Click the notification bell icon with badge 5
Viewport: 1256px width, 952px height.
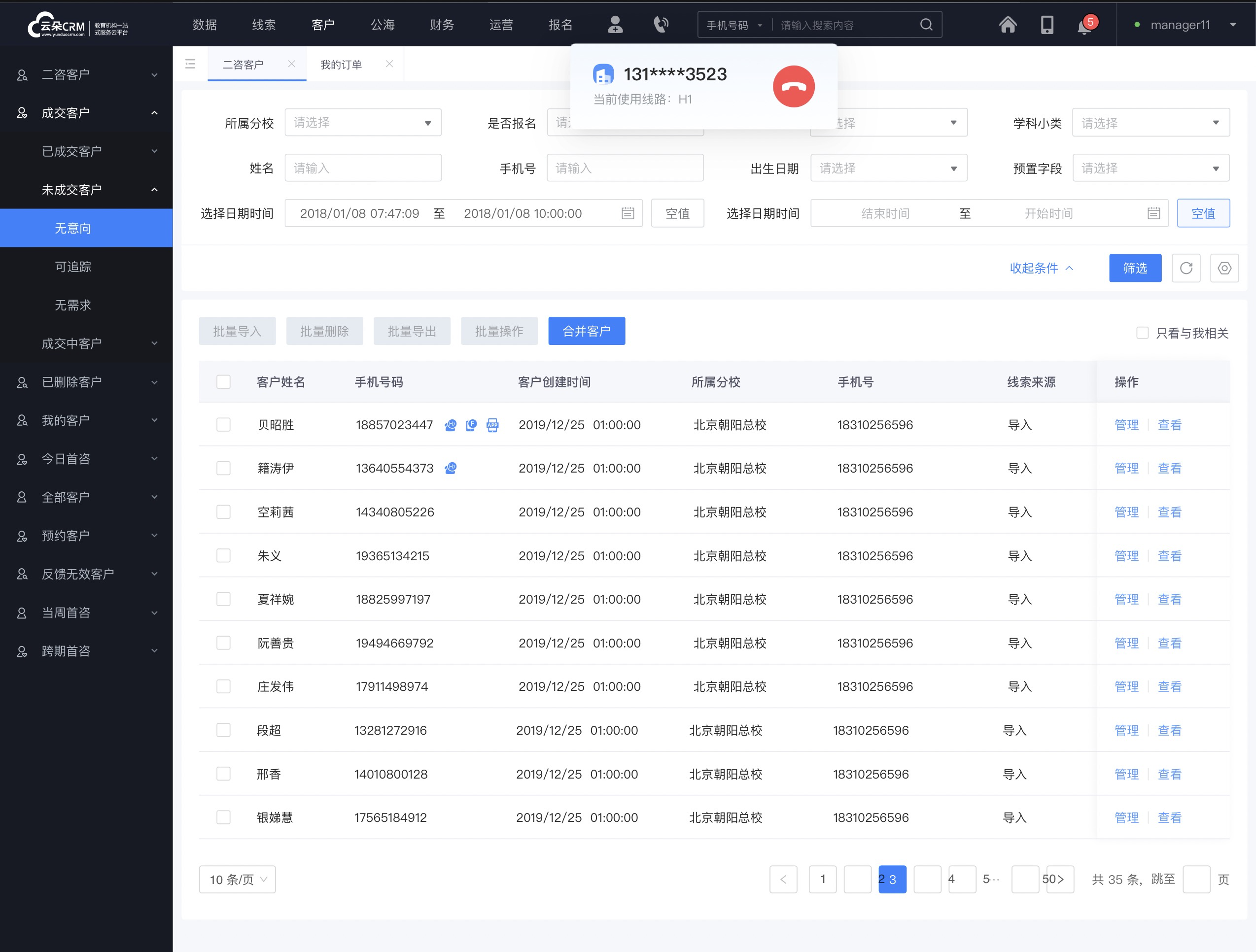tap(1084, 24)
